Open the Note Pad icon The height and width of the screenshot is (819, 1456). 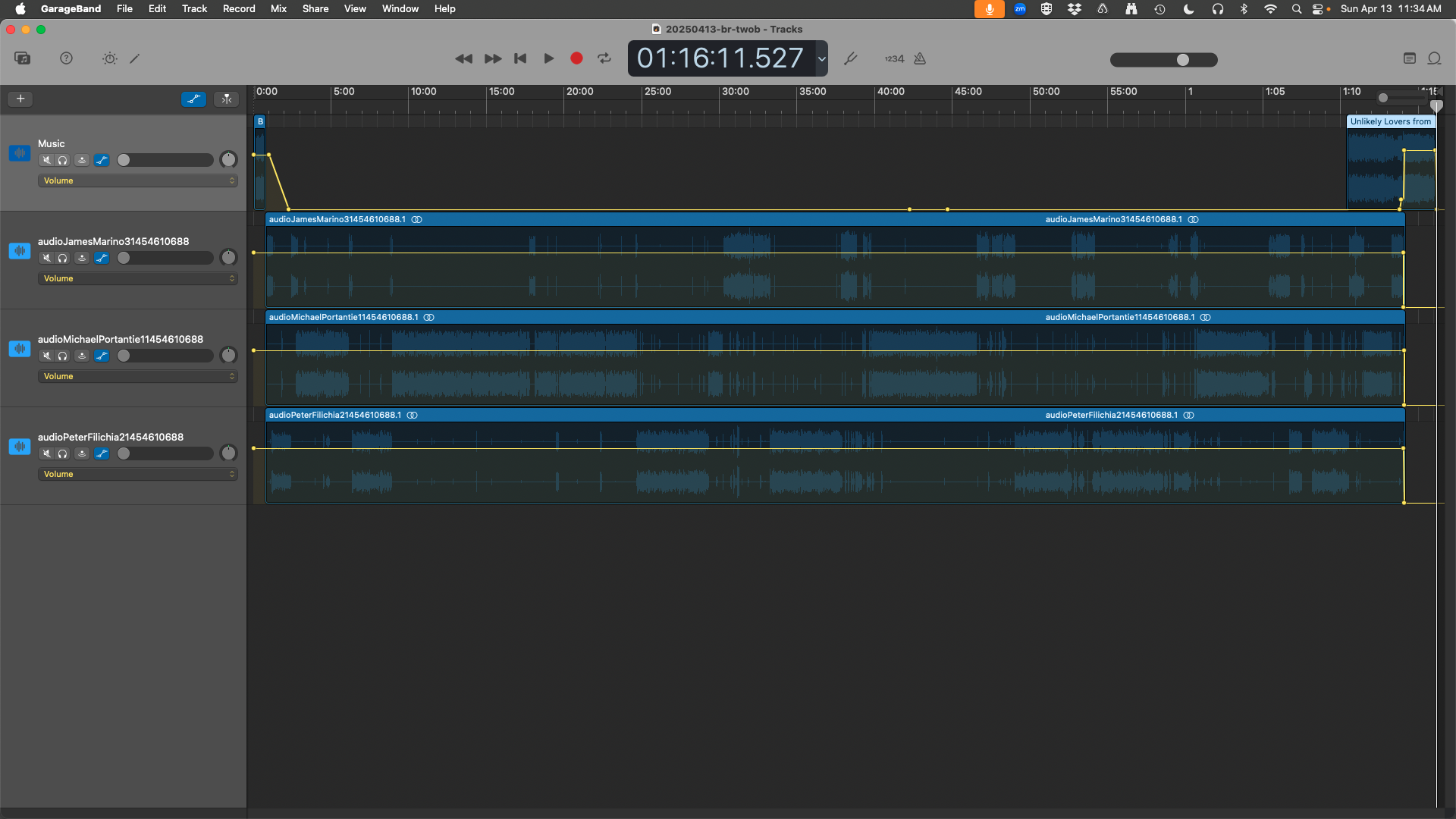1410,58
